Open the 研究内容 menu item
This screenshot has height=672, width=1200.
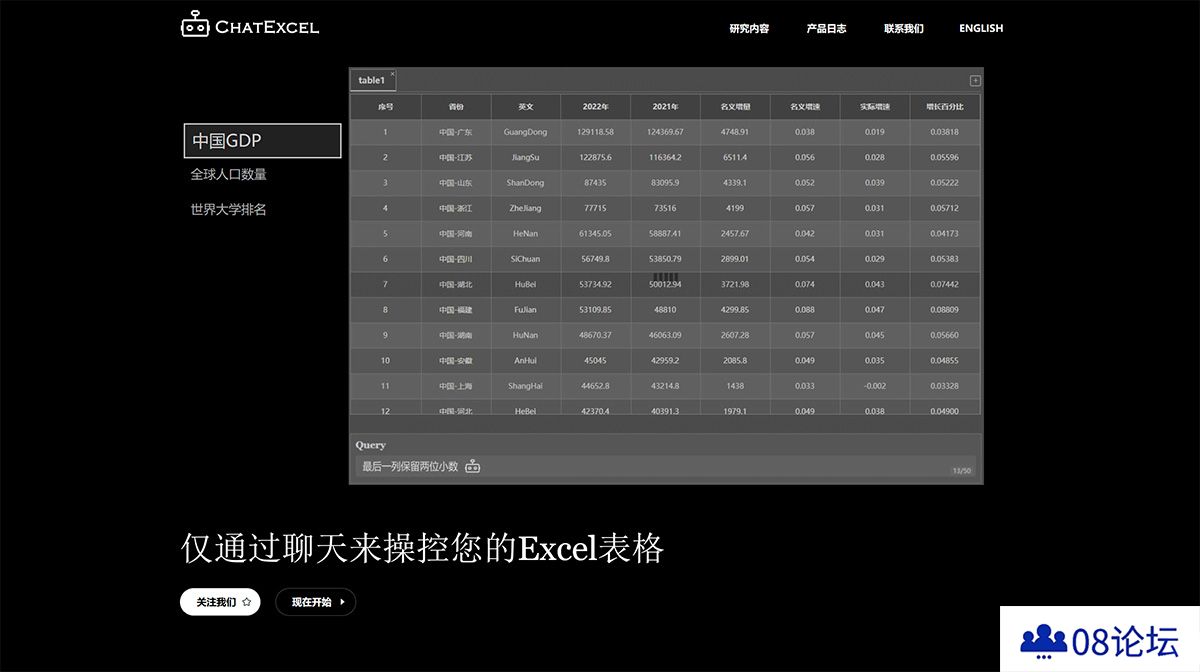749,28
